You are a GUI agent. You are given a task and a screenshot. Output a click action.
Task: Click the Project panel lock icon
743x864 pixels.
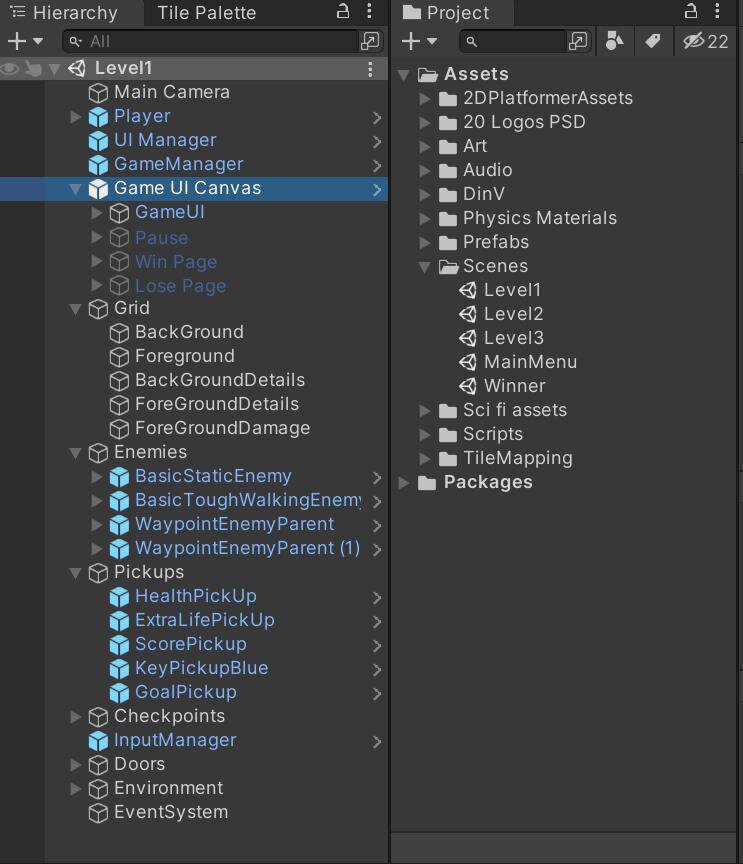[x=691, y=12]
